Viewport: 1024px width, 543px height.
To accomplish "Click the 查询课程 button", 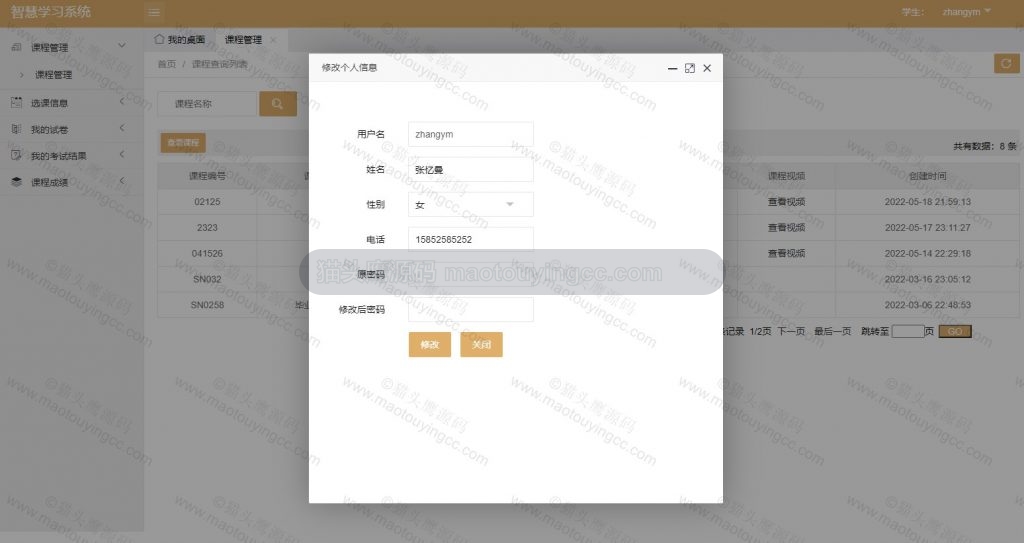I will (183, 142).
